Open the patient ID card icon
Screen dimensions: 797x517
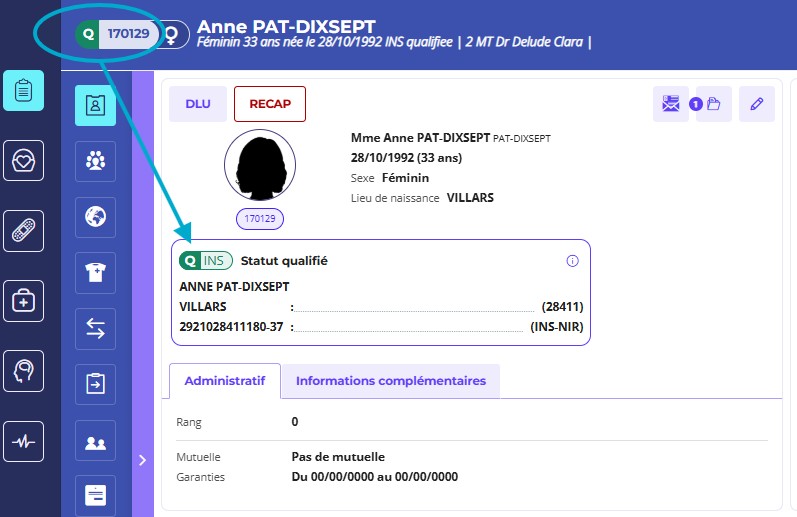point(96,105)
